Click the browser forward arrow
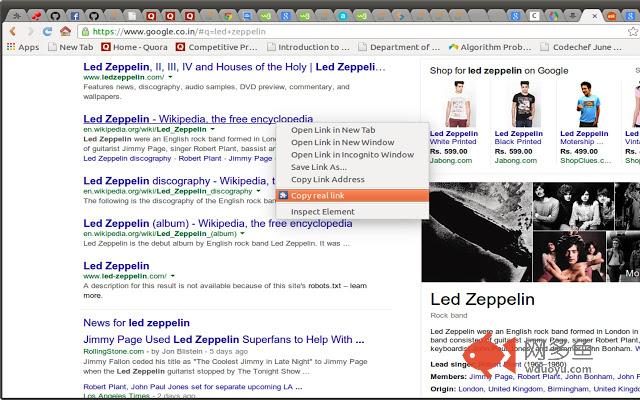 (30, 31)
